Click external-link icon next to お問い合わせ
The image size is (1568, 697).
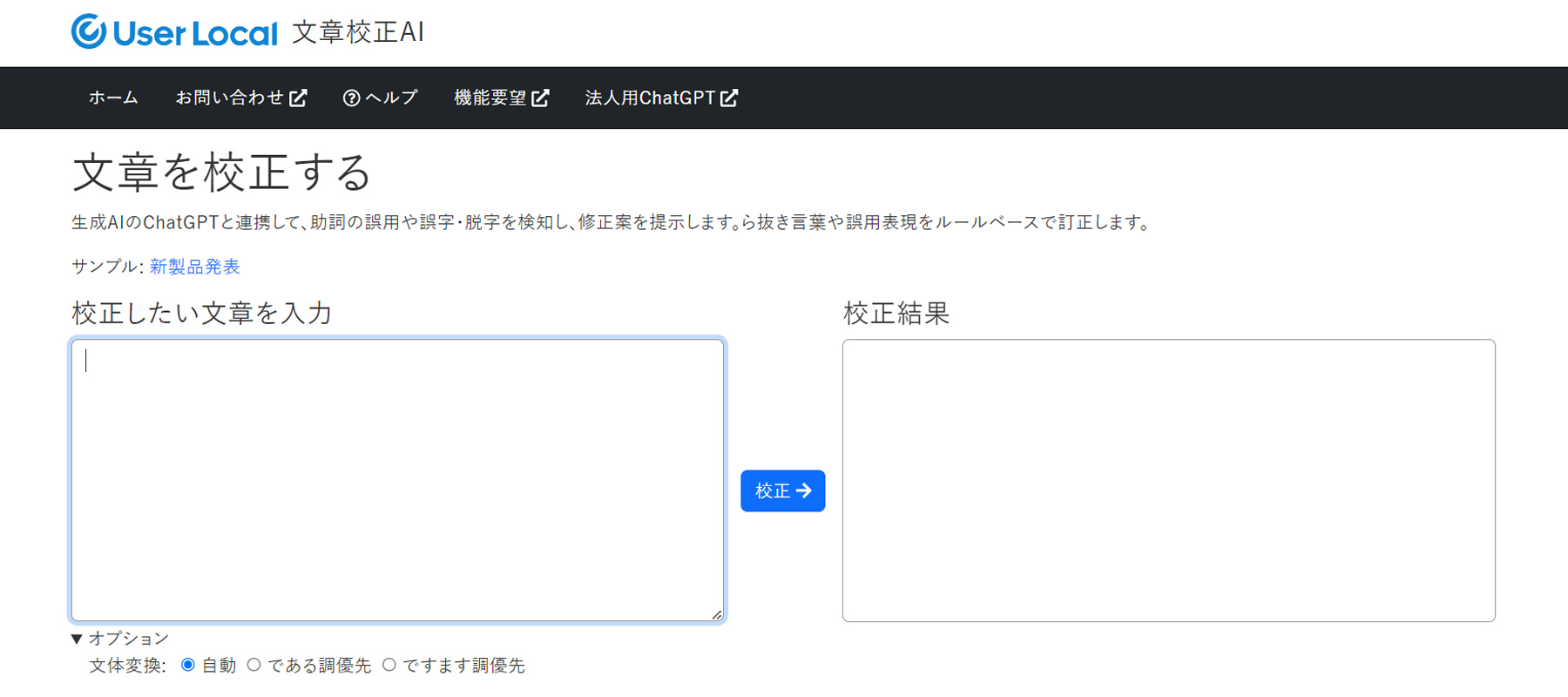(x=298, y=98)
